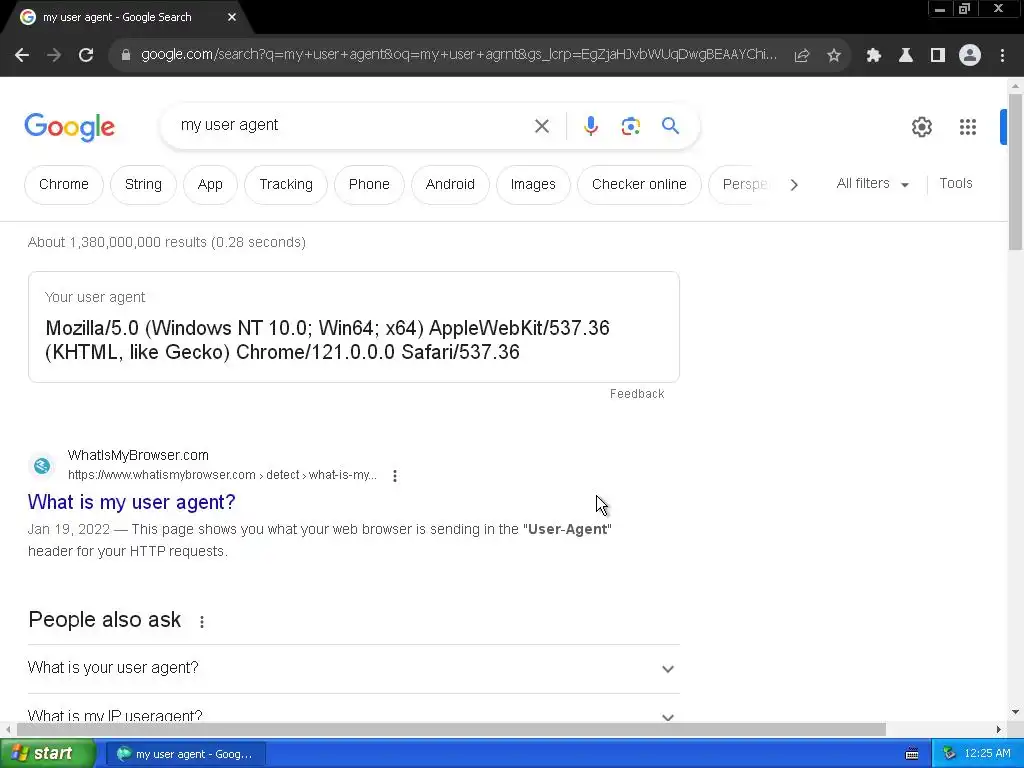Viewport: 1024px width, 768px height.
Task: Click scrollbar down arrow
Action: coord(1015,712)
